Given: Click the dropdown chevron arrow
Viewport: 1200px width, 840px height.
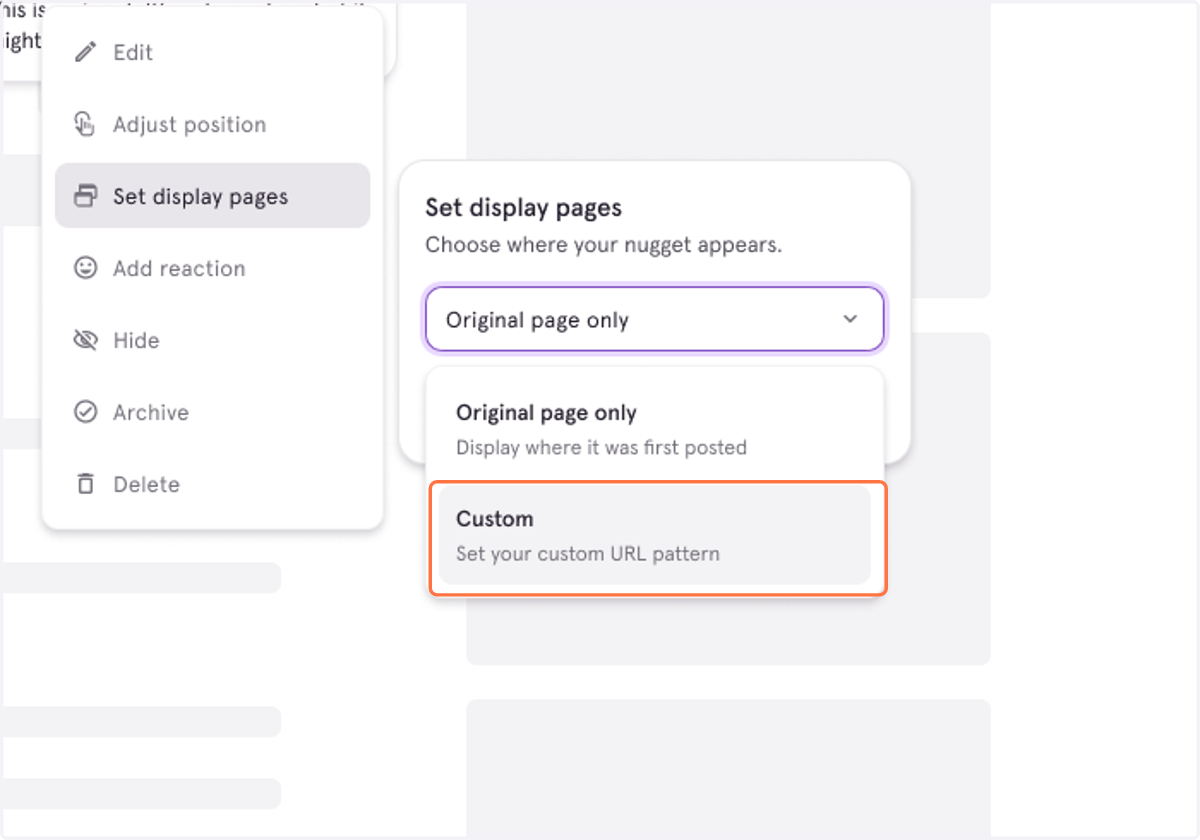Looking at the screenshot, I should [850, 319].
